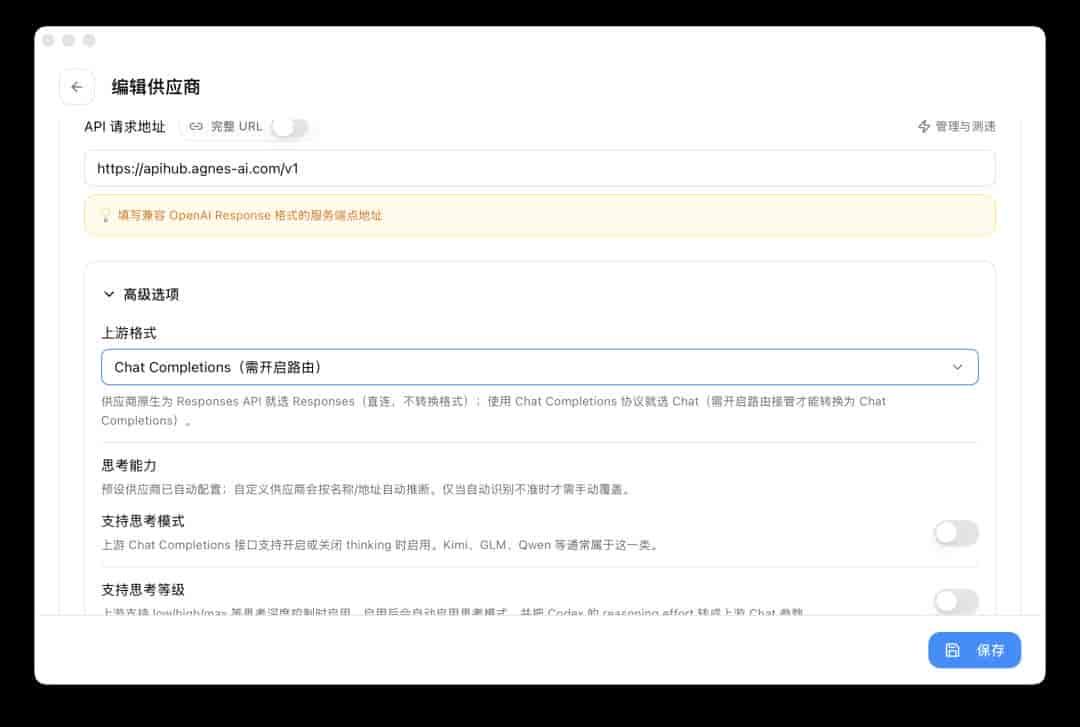1080x727 pixels.
Task: Enable the 支持思考模式 toggle
Action: point(956,533)
